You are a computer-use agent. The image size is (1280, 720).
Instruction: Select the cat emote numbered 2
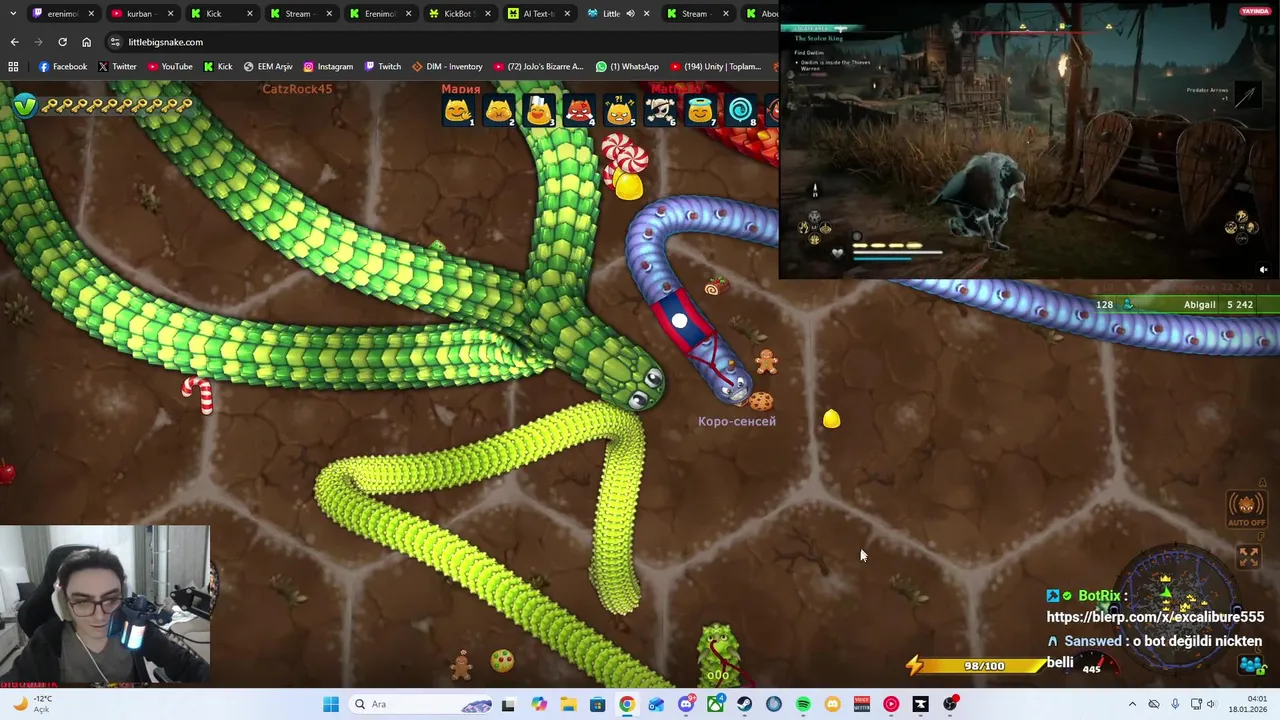coord(498,111)
